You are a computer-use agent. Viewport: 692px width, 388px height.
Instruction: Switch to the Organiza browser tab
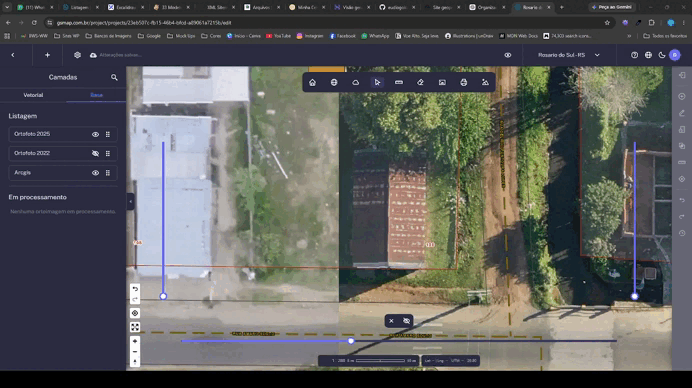tap(487, 7)
